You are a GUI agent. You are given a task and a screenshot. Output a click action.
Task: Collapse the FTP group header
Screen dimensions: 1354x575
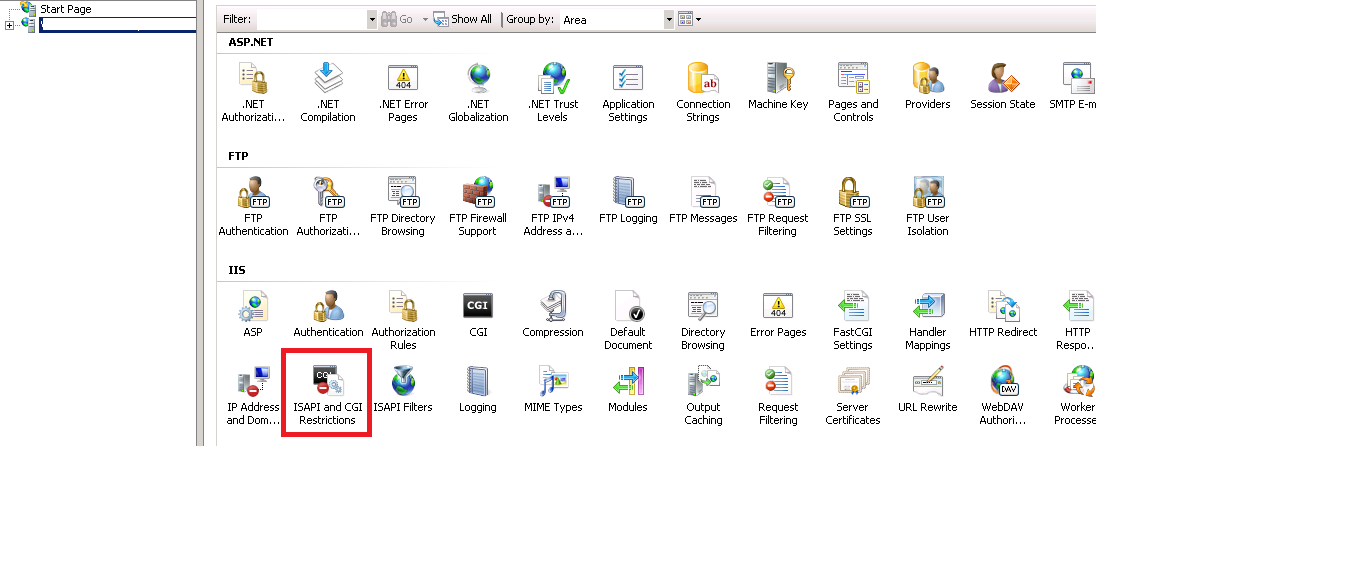pos(238,156)
